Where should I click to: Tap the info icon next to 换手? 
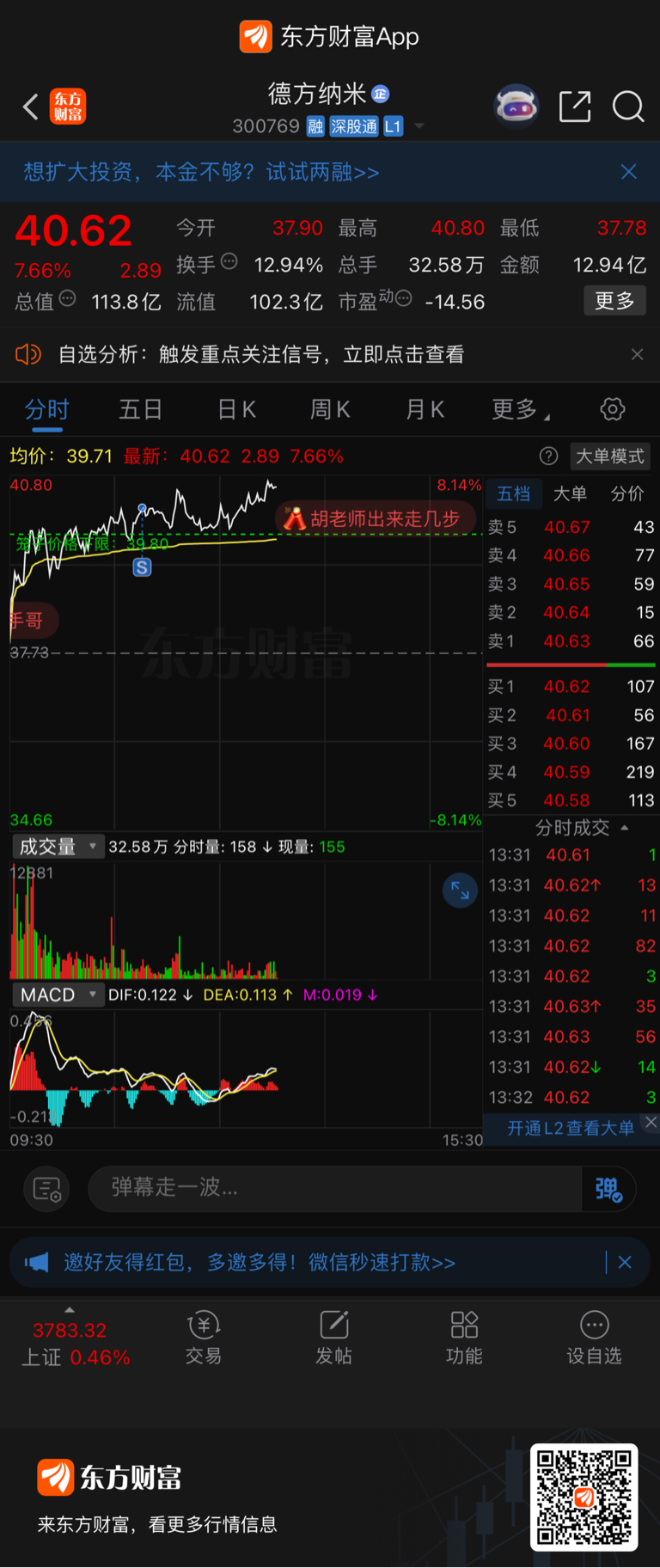pyautogui.click(x=229, y=261)
